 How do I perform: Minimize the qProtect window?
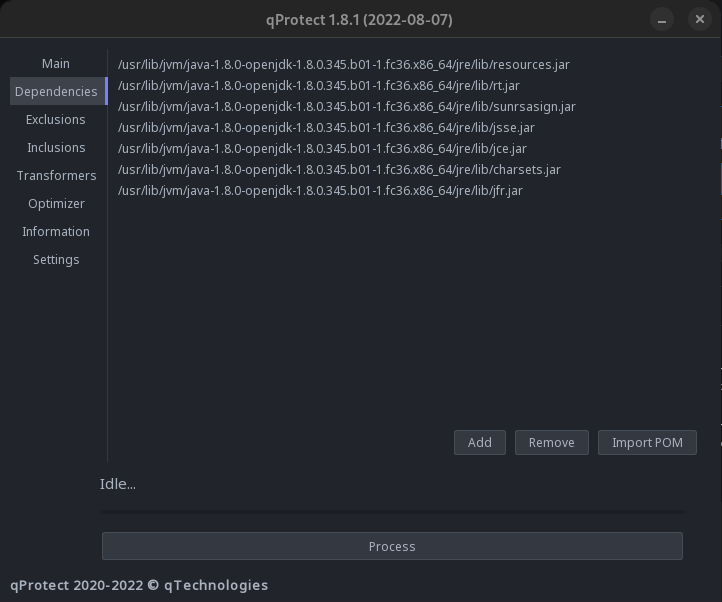[x=661, y=19]
